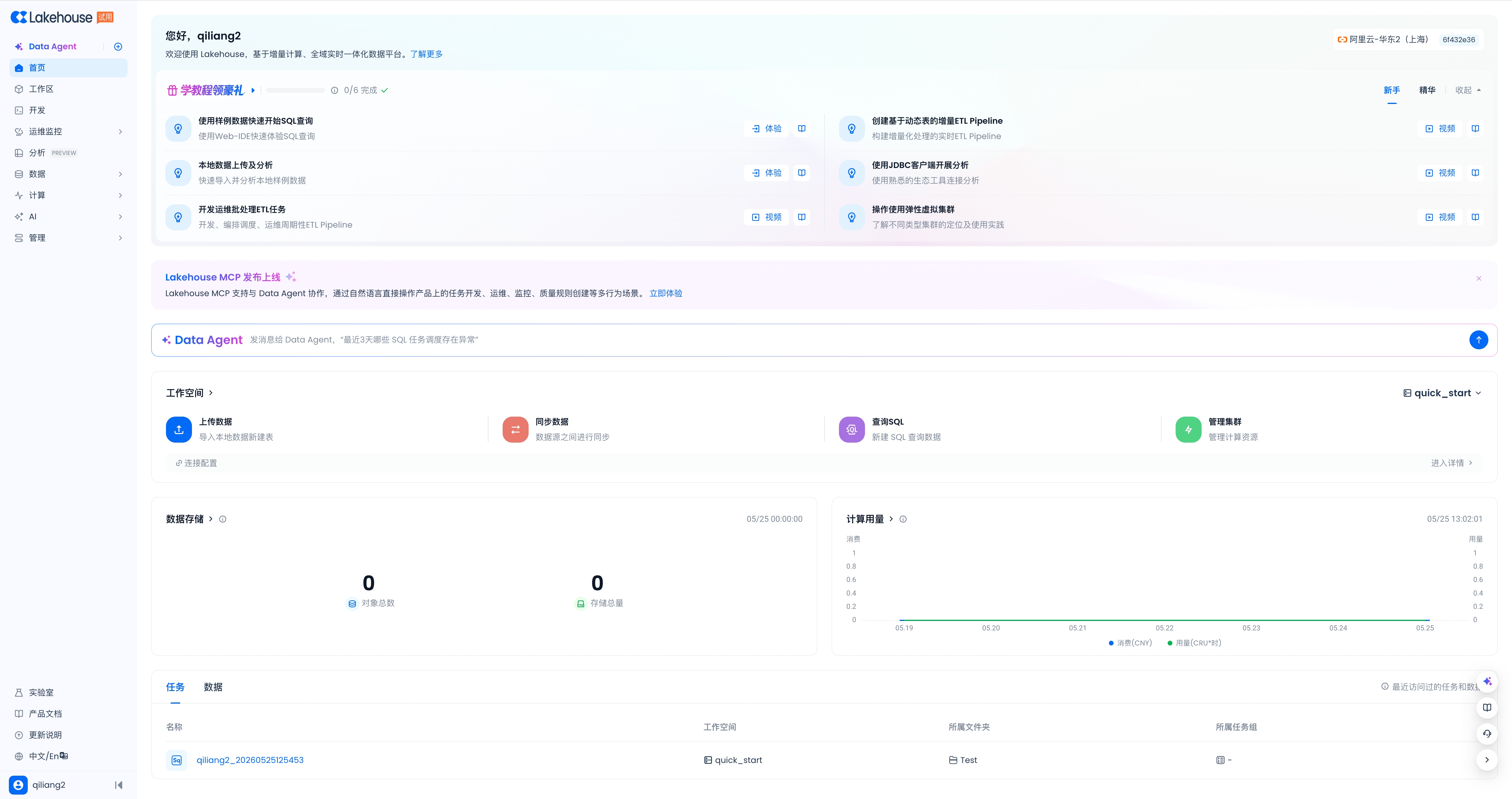Viewport: 1512px width, 799px height.
Task: Select the 任务 tab
Action: click(175, 687)
